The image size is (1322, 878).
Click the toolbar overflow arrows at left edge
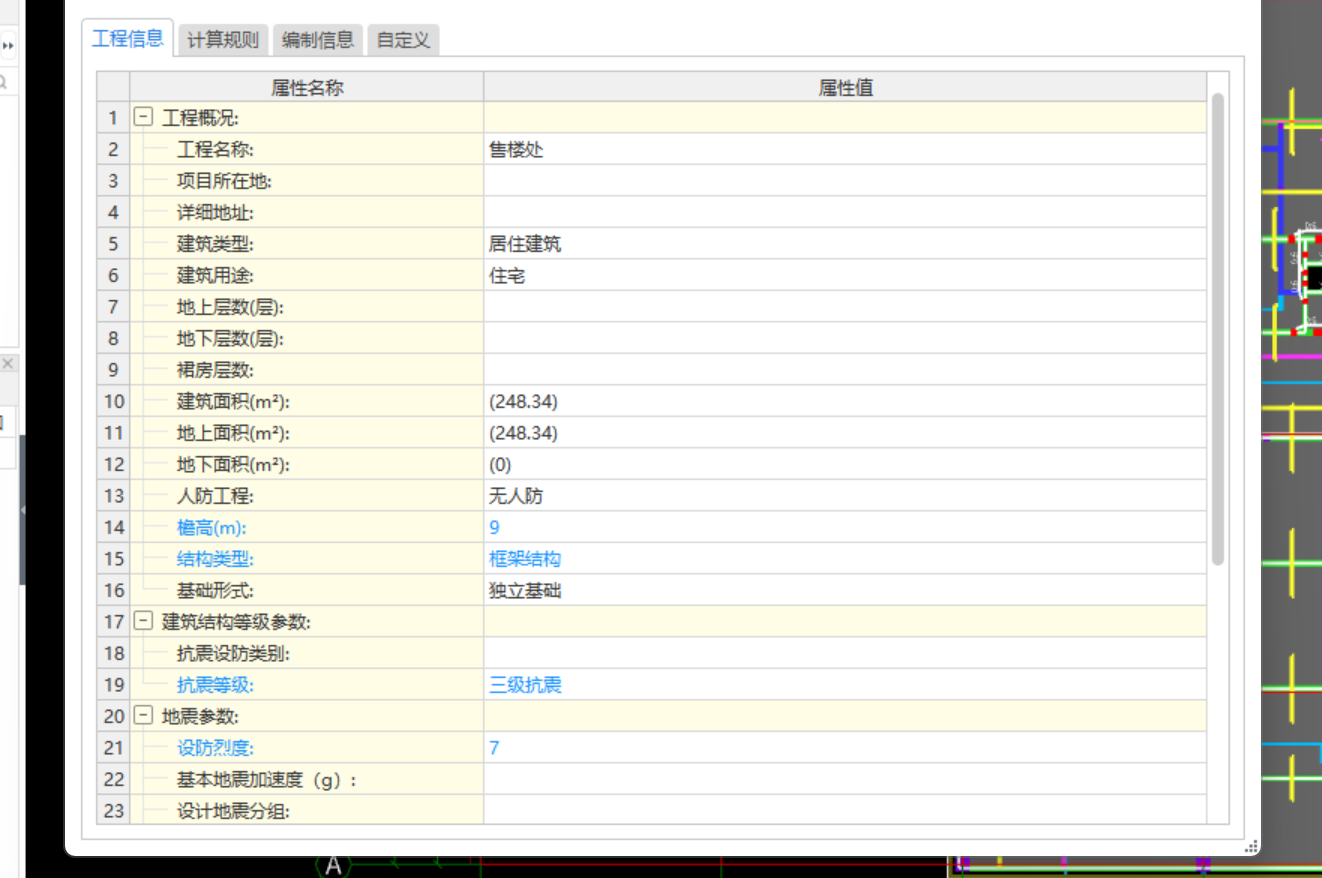(x=8, y=46)
